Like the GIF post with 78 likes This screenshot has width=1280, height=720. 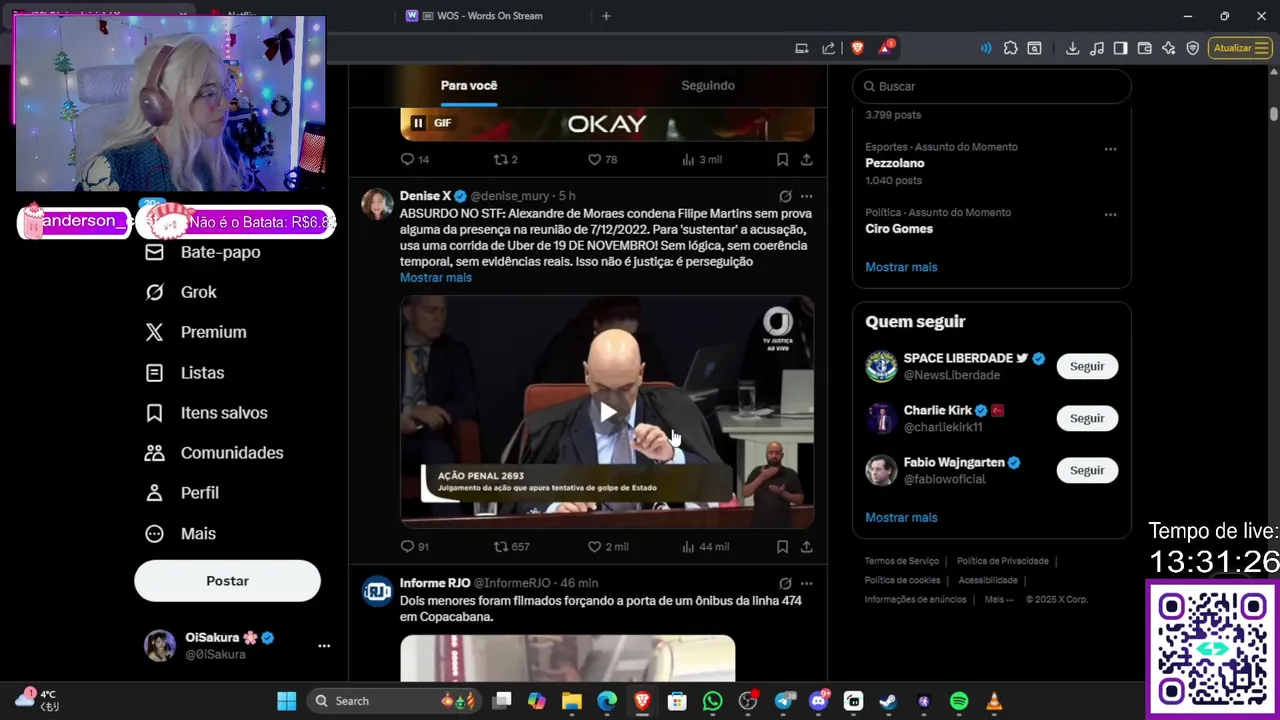click(602, 159)
